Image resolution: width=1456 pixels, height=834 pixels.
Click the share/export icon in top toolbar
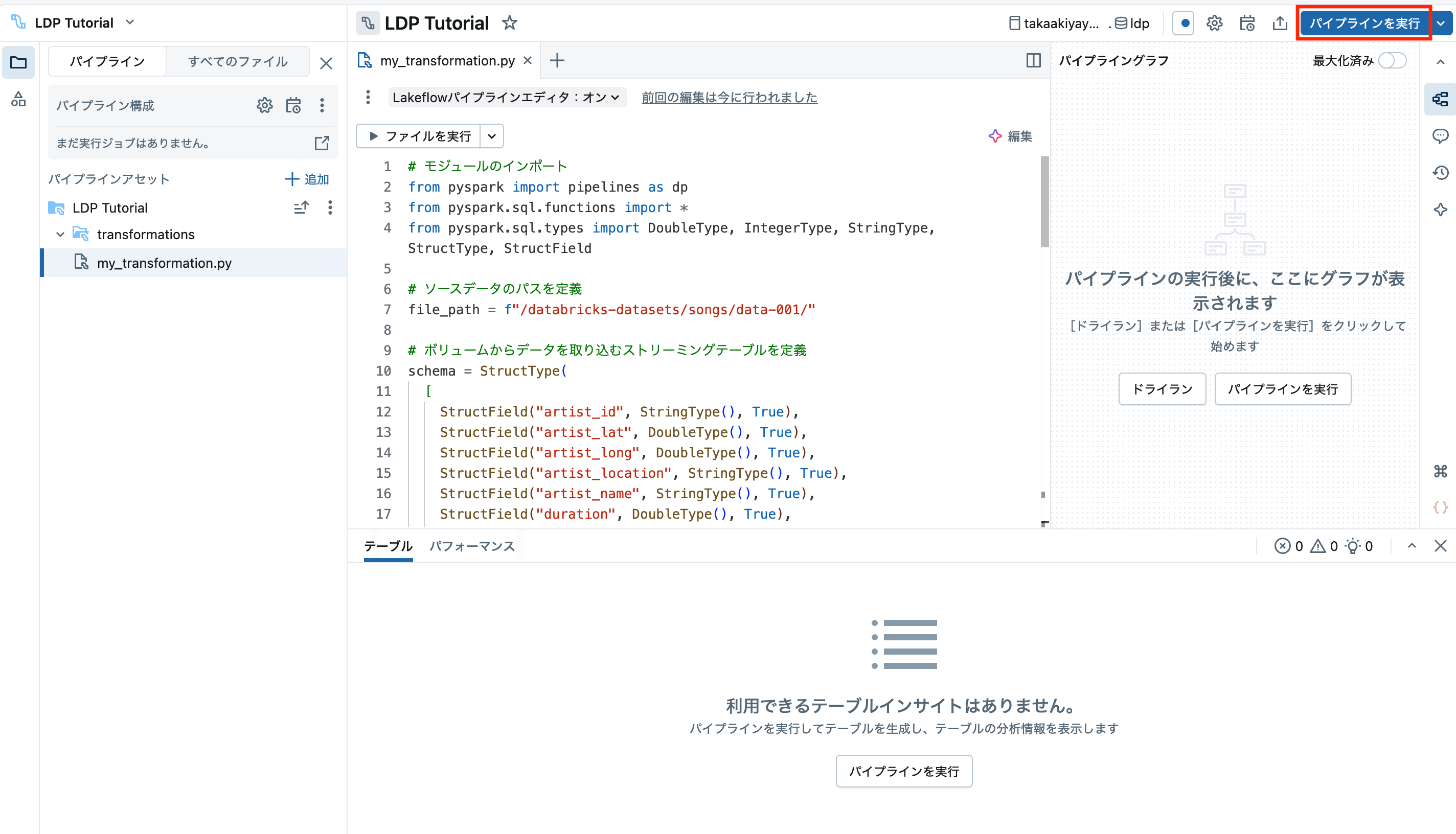pos(1280,23)
